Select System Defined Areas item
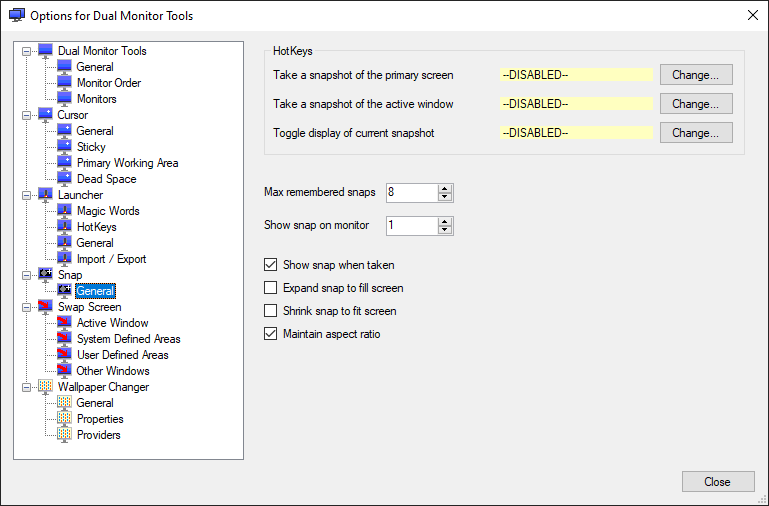The height and width of the screenshot is (506, 769). pyautogui.click(x=128, y=339)
